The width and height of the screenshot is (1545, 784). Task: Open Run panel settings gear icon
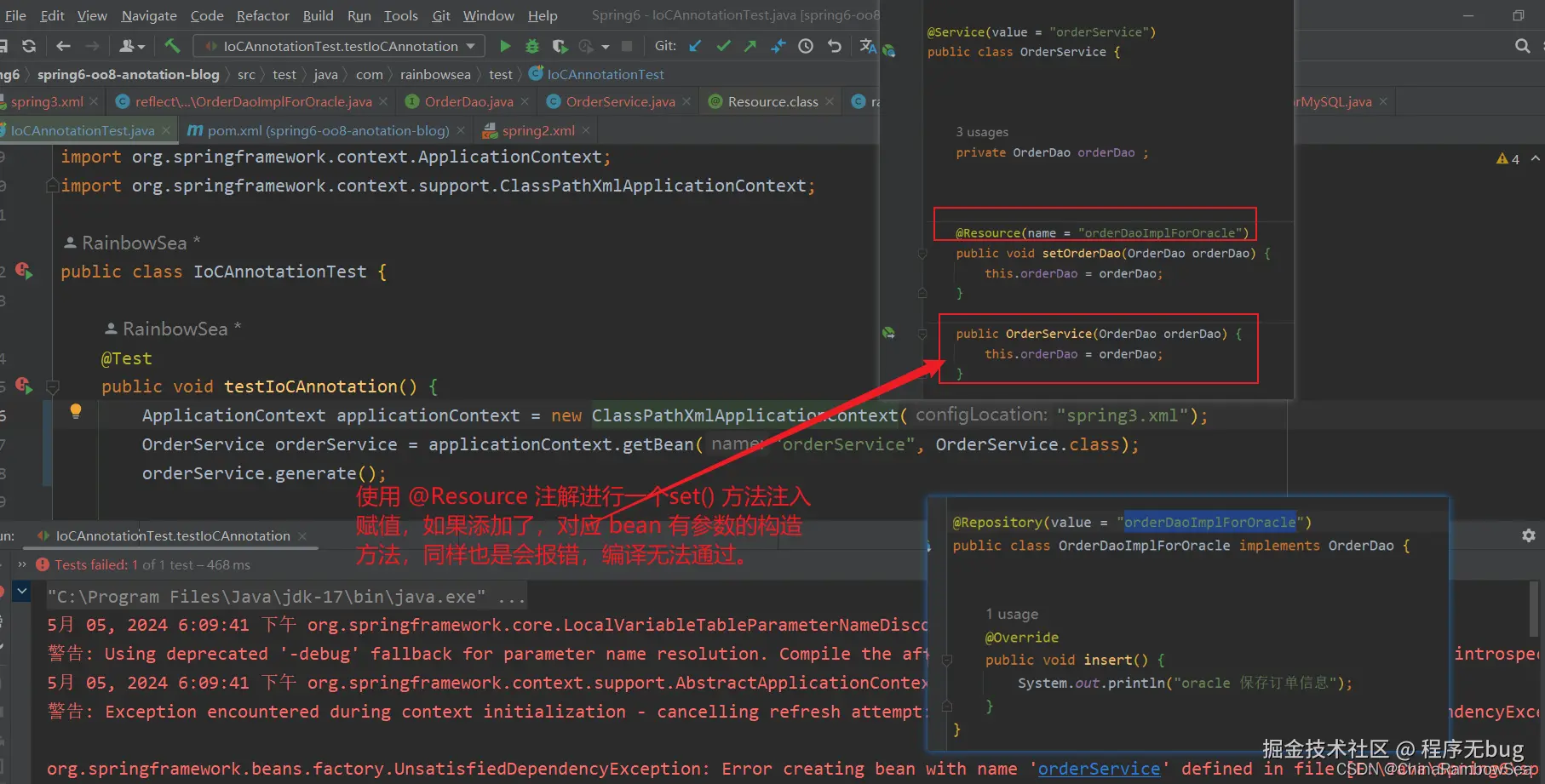[x=1529, y=535]
